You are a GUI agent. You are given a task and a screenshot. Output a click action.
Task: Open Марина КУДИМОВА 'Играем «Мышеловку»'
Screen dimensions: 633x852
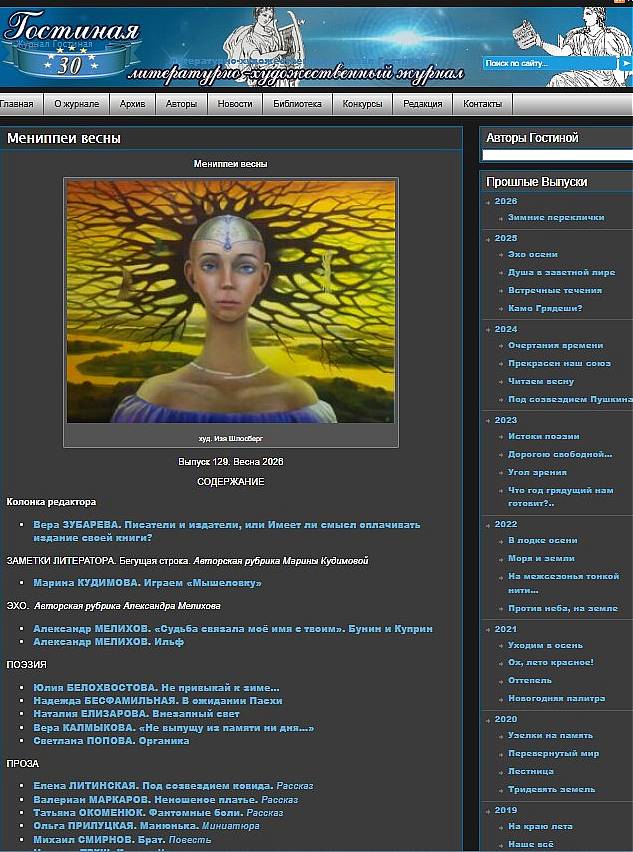click(x=147, y=582)
